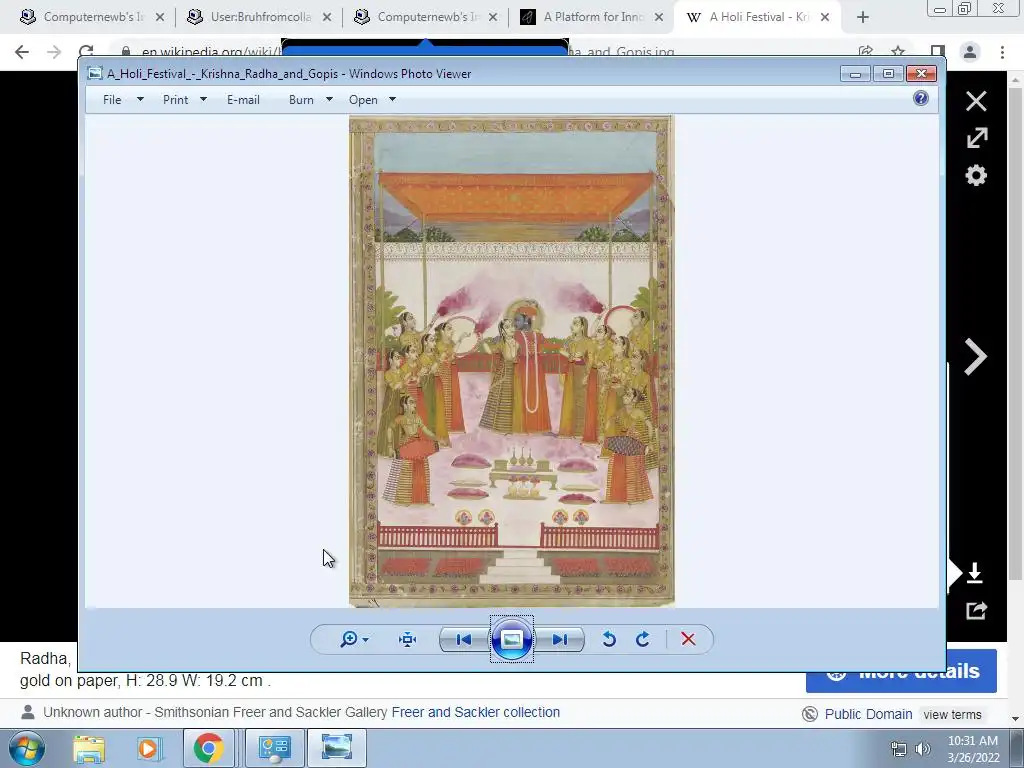Rotate photo clockwise

pos(643,639)
